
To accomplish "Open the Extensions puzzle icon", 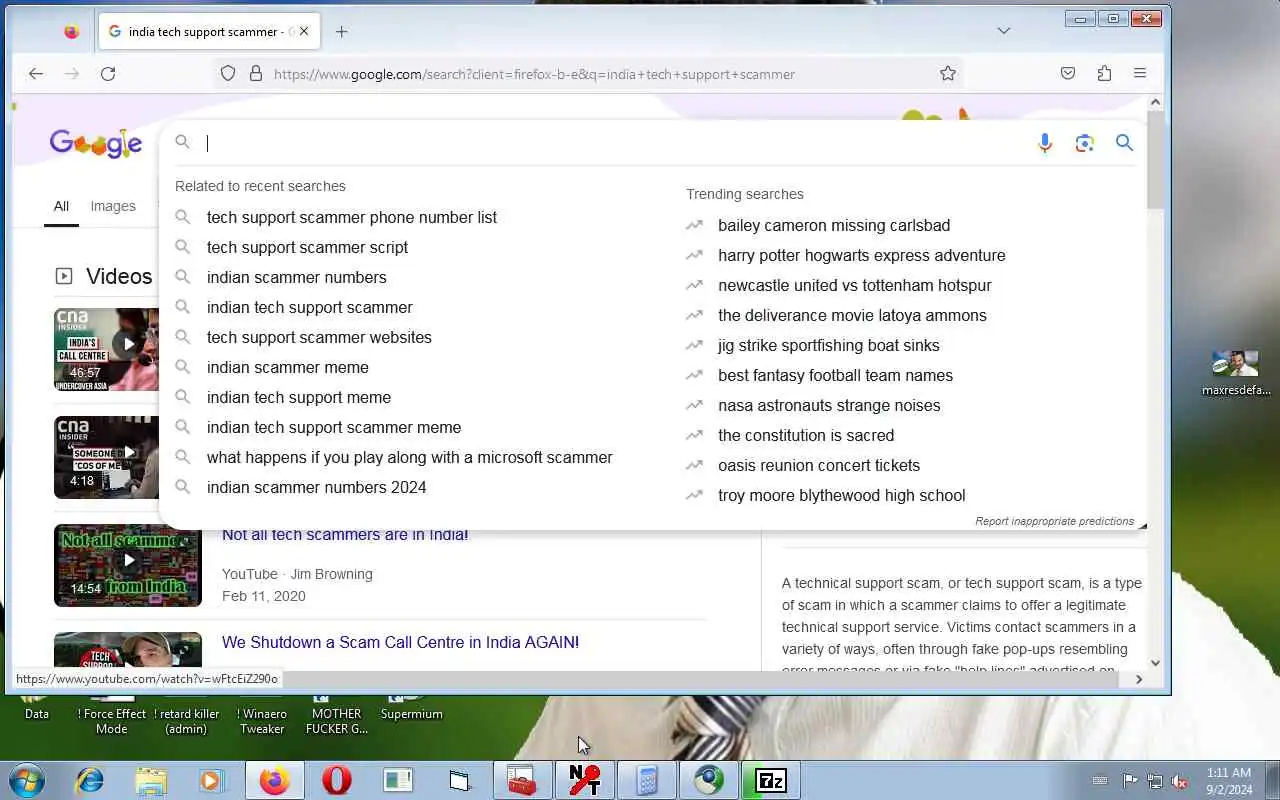I will click(1104, 73).
